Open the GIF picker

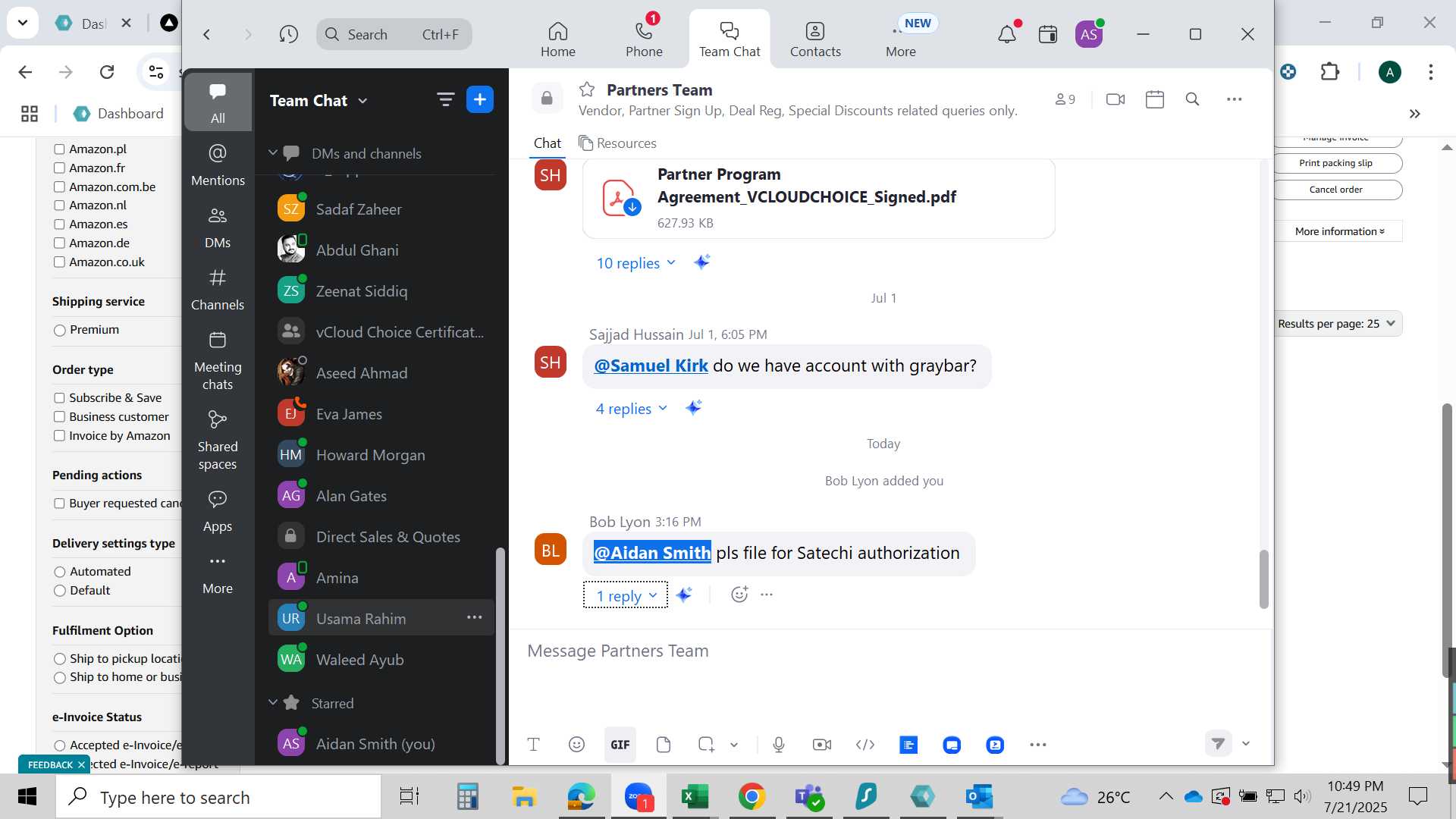coord(620,745)
